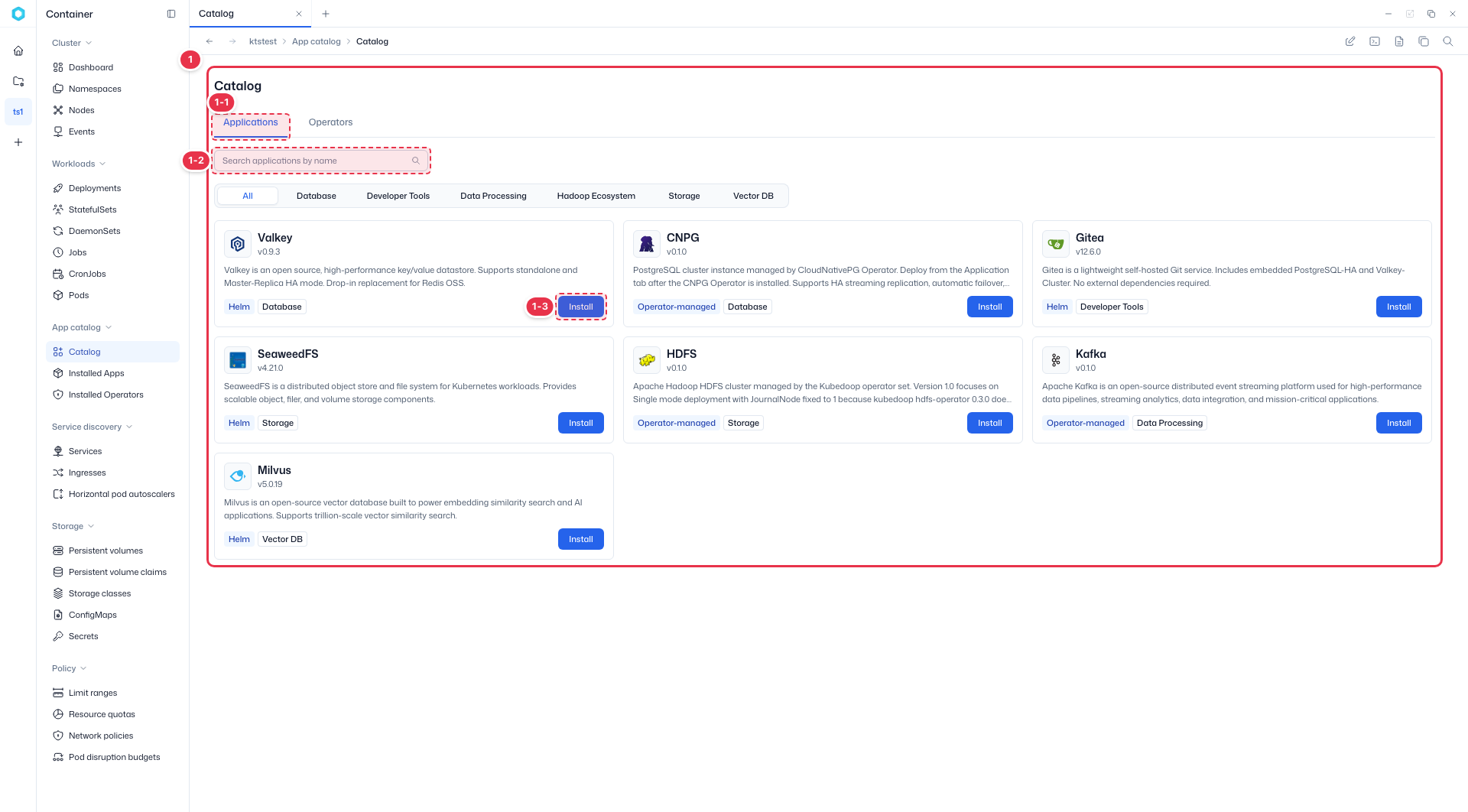This screenshot has height=812, width=1468.
Task: Open the Dashboard page
Action: pos(112,67)
